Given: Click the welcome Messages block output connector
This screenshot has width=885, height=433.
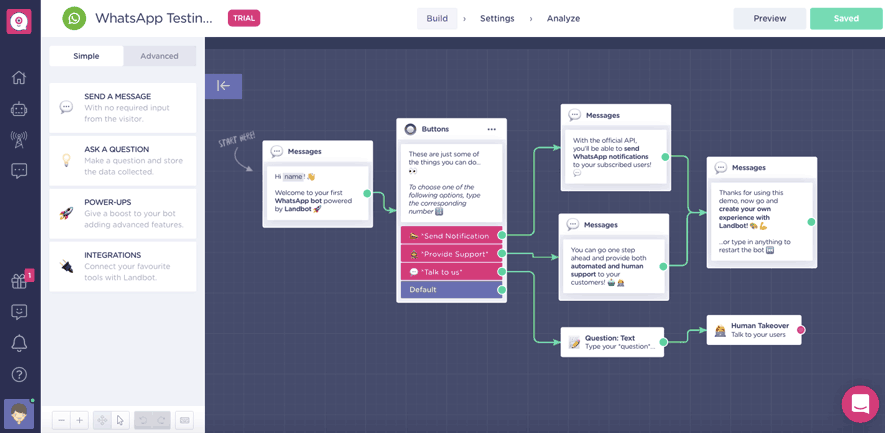Looking at the screenshot, I should (367, 193).
